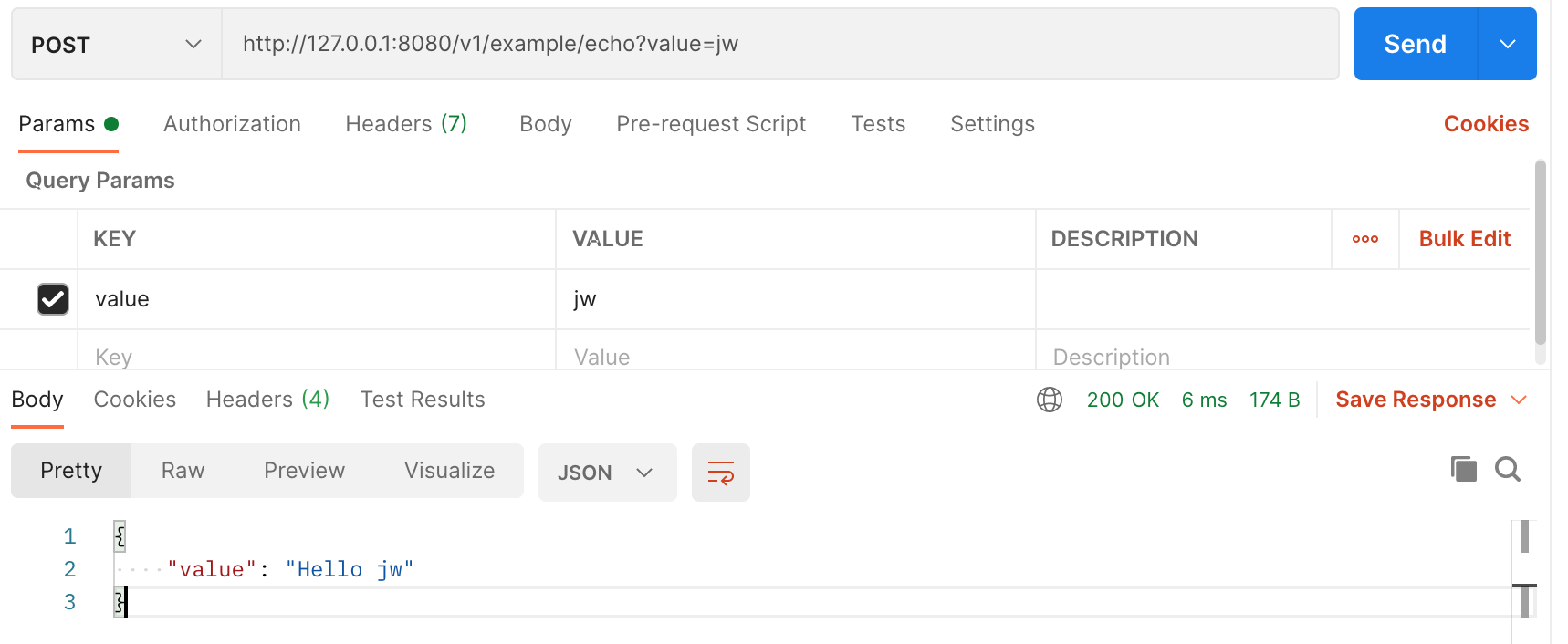1568x644 pixels.
Task: Click the empty Key placeholder field
Action: click(315, 357)
